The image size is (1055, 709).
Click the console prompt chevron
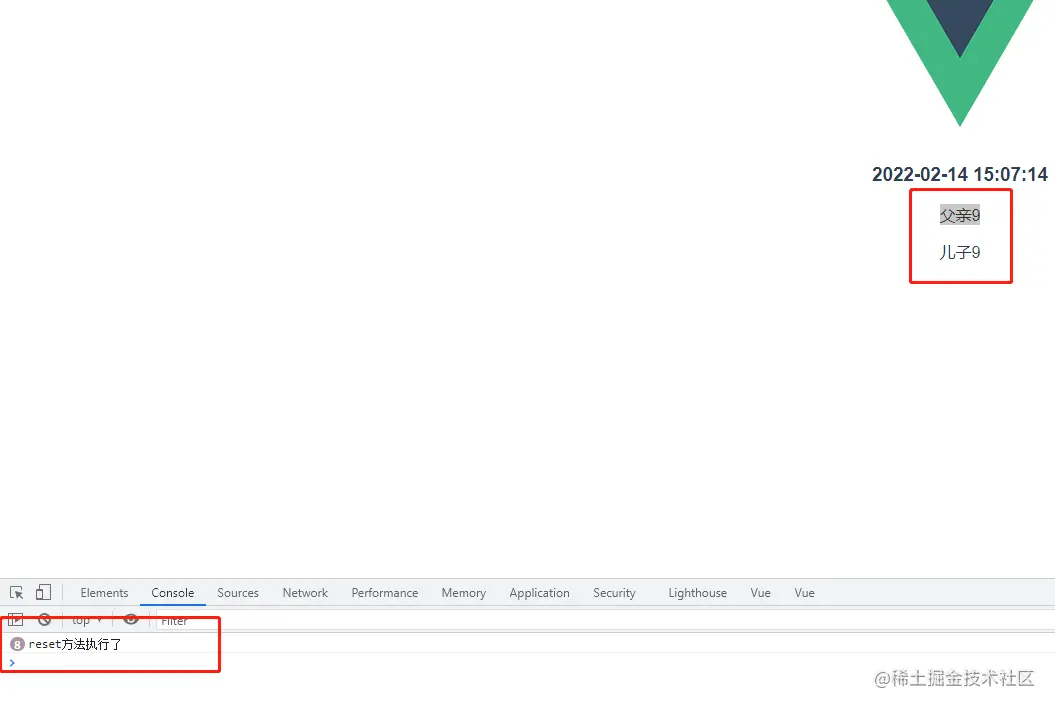click(x=12, y=663)
